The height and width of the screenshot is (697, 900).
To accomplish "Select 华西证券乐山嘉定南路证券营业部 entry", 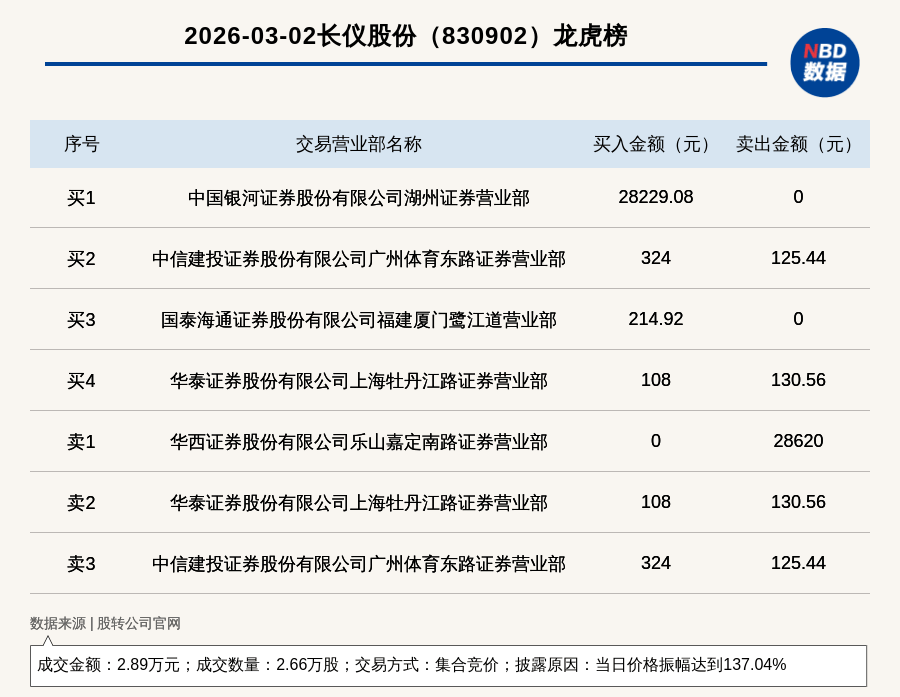I will click(x=360, y=441).
